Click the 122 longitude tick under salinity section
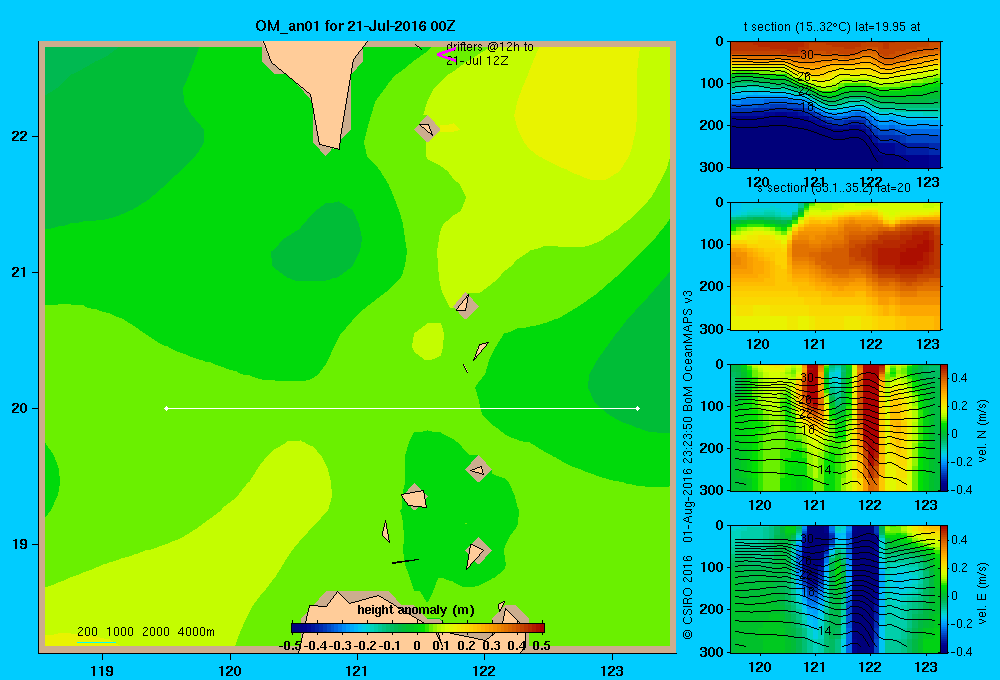This screenshot has height=680, width=1000. (x=871, y=344)
